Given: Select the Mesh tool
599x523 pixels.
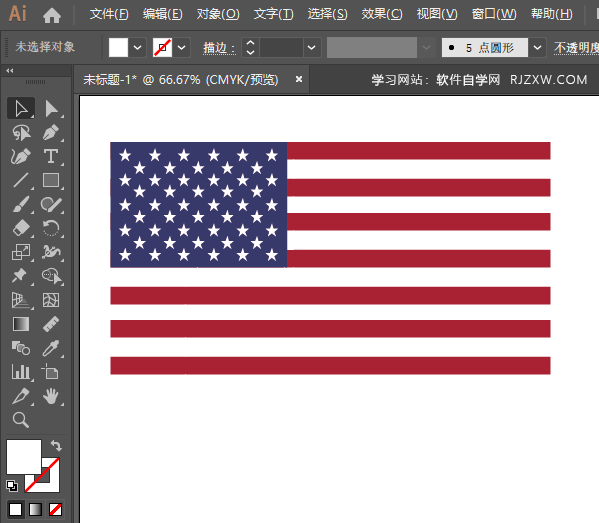Looking at the screenshot, I should [51, 300].
